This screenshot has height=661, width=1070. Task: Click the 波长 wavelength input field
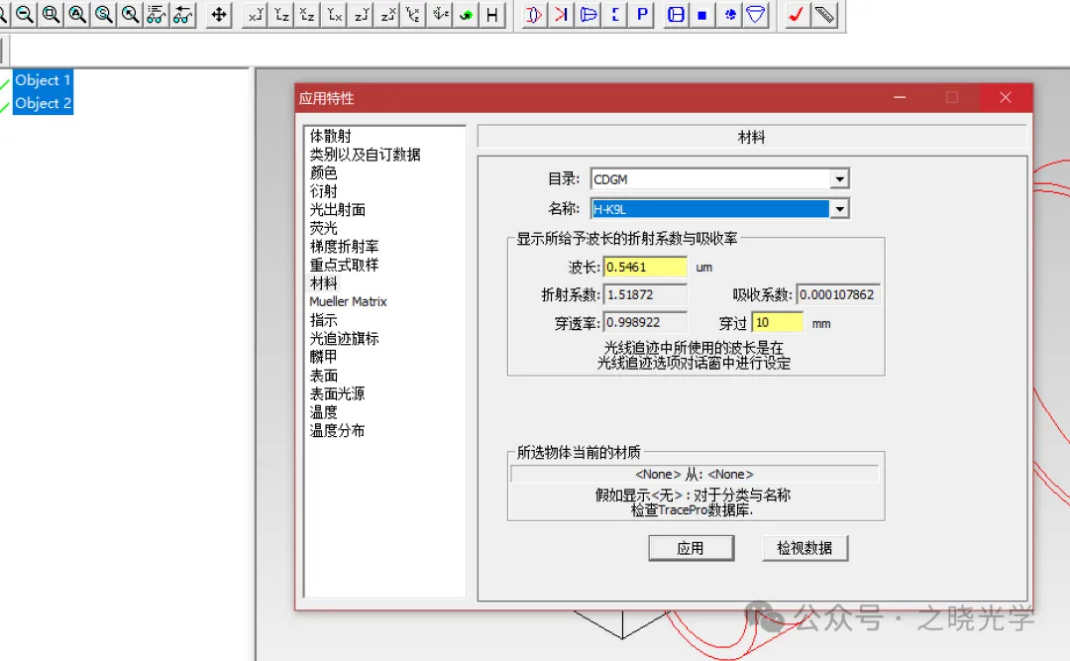[645, 267]
